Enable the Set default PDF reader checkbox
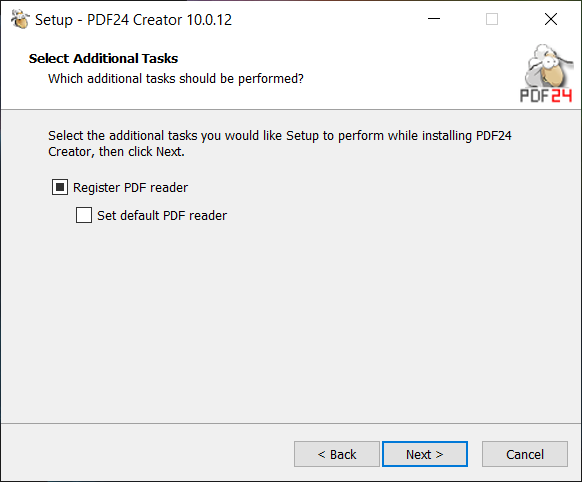 (84, 215)
